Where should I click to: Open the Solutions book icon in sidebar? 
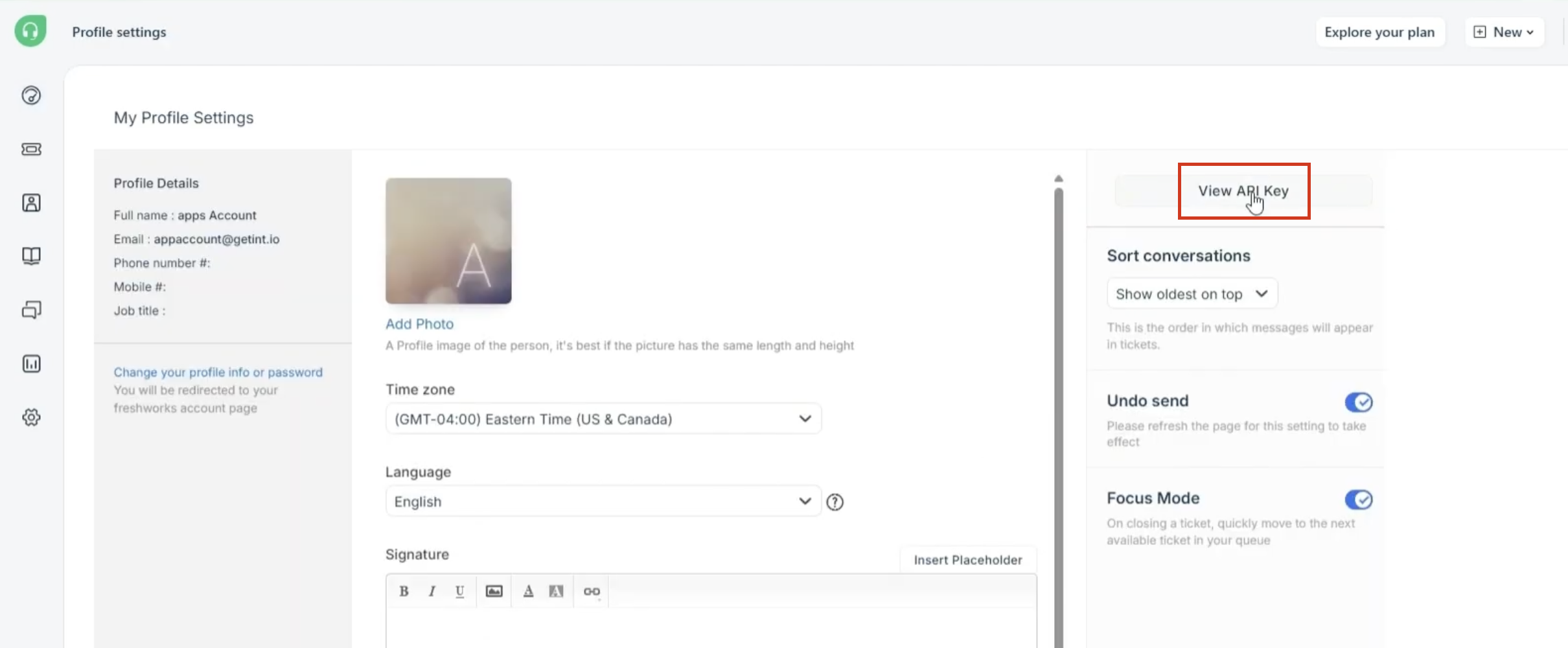point(31,256)
